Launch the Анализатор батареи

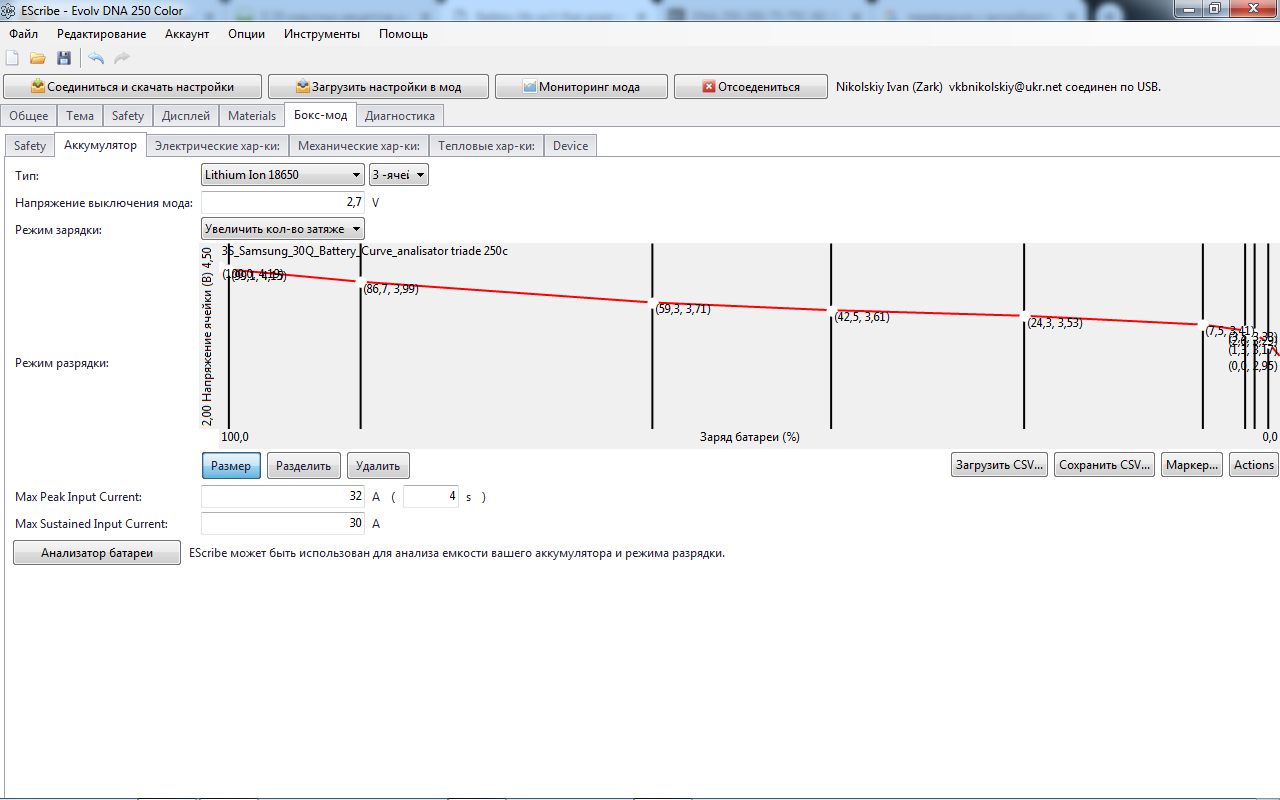coord(96,553)
